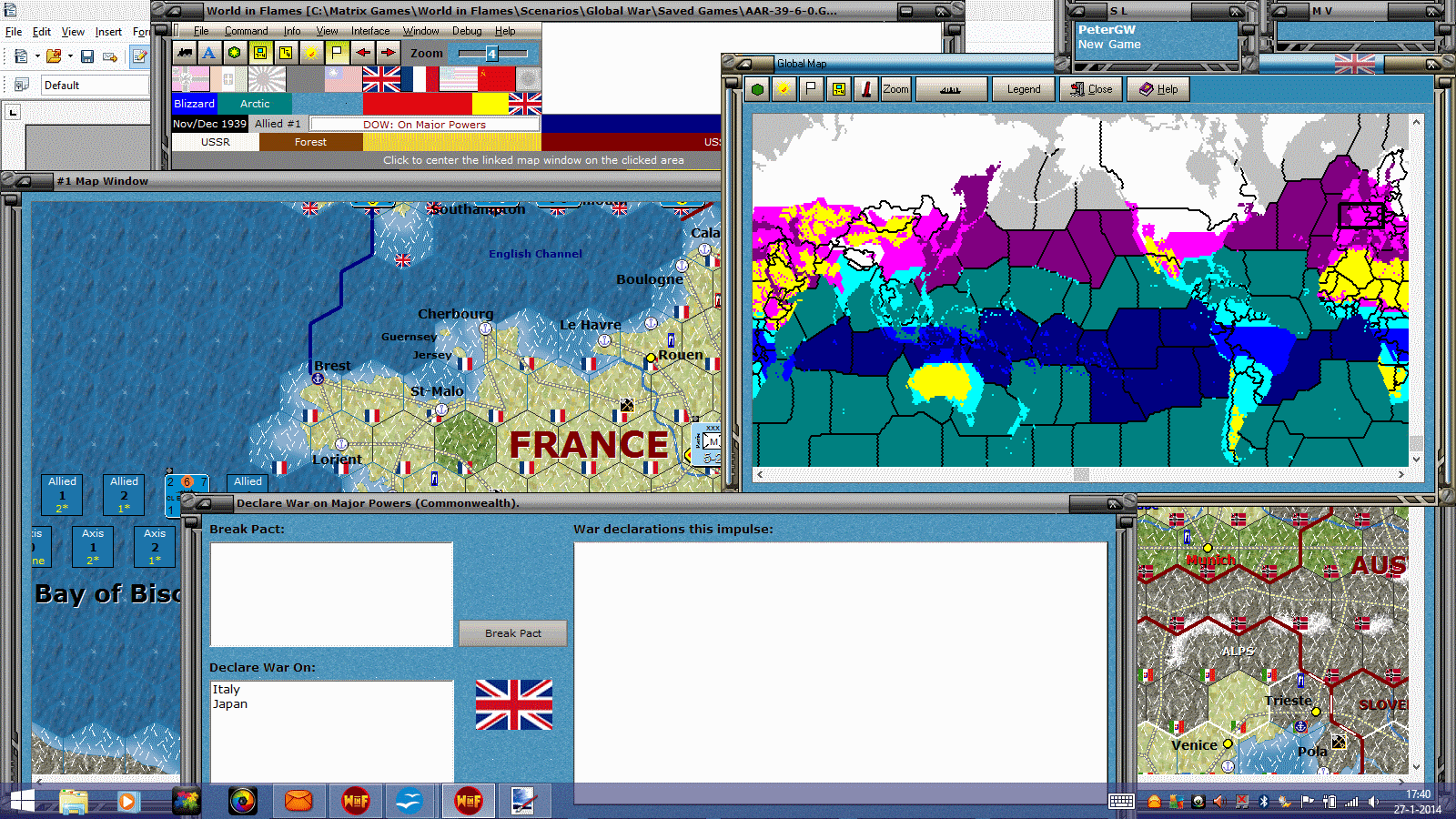Open the Window menu in World in Flames

pyautogui.click(x=421, y=31)
